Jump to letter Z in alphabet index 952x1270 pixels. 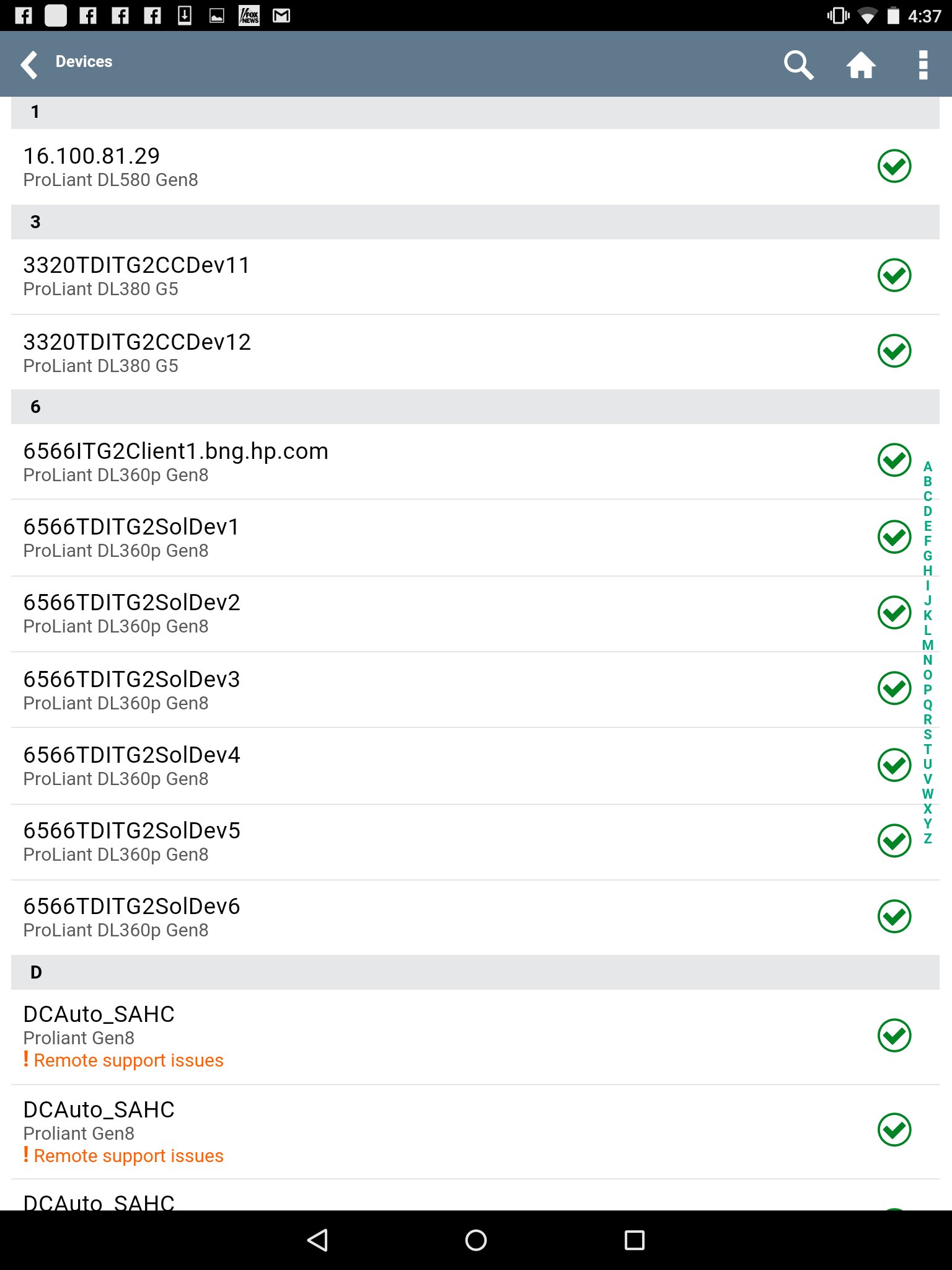928,839
